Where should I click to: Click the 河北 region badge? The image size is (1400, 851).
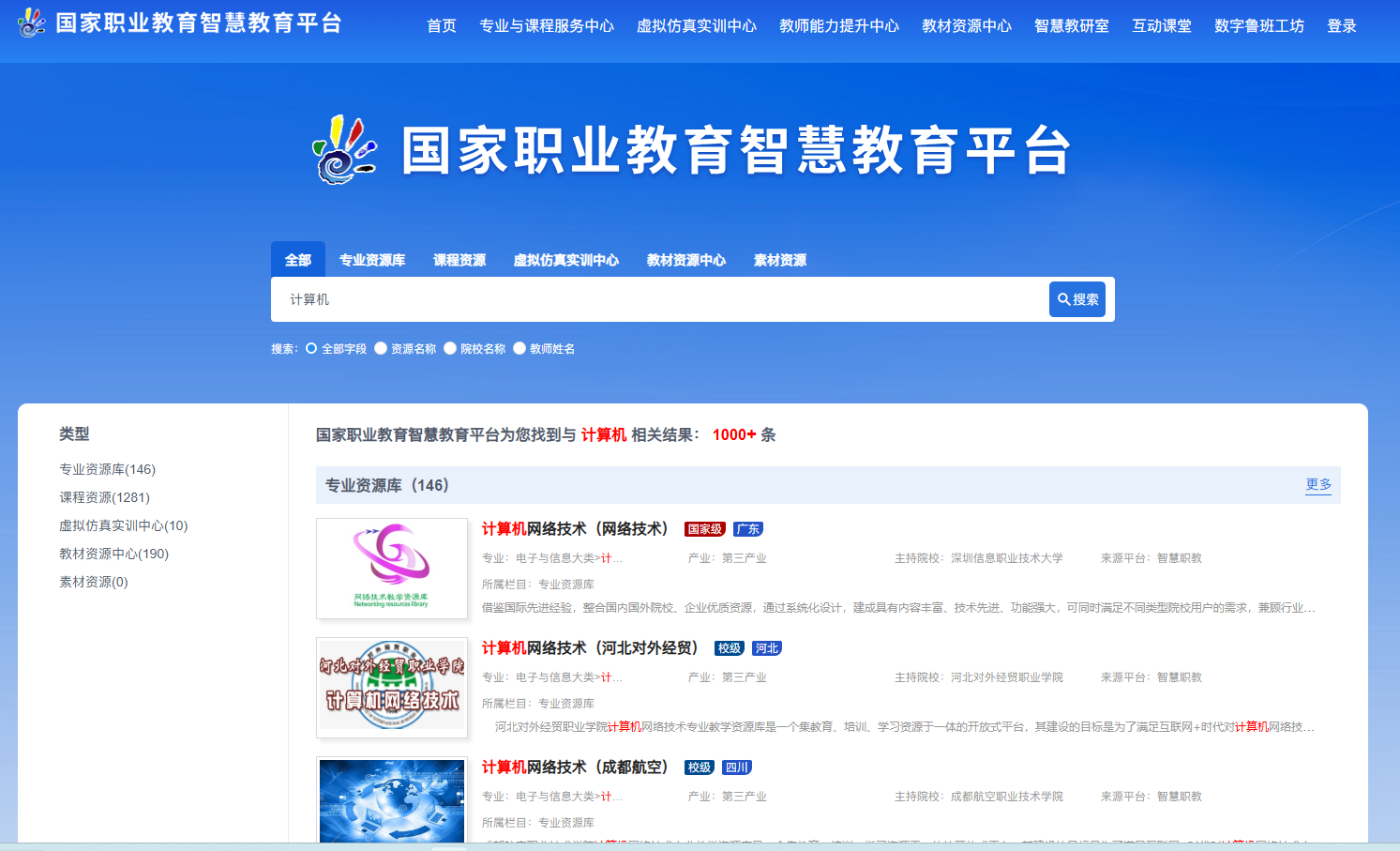pos(767,648)
